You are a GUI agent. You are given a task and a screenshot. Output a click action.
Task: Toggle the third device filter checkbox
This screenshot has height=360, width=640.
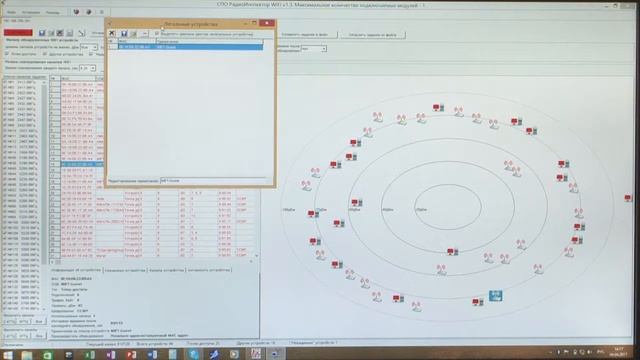(x=91, y=54)
